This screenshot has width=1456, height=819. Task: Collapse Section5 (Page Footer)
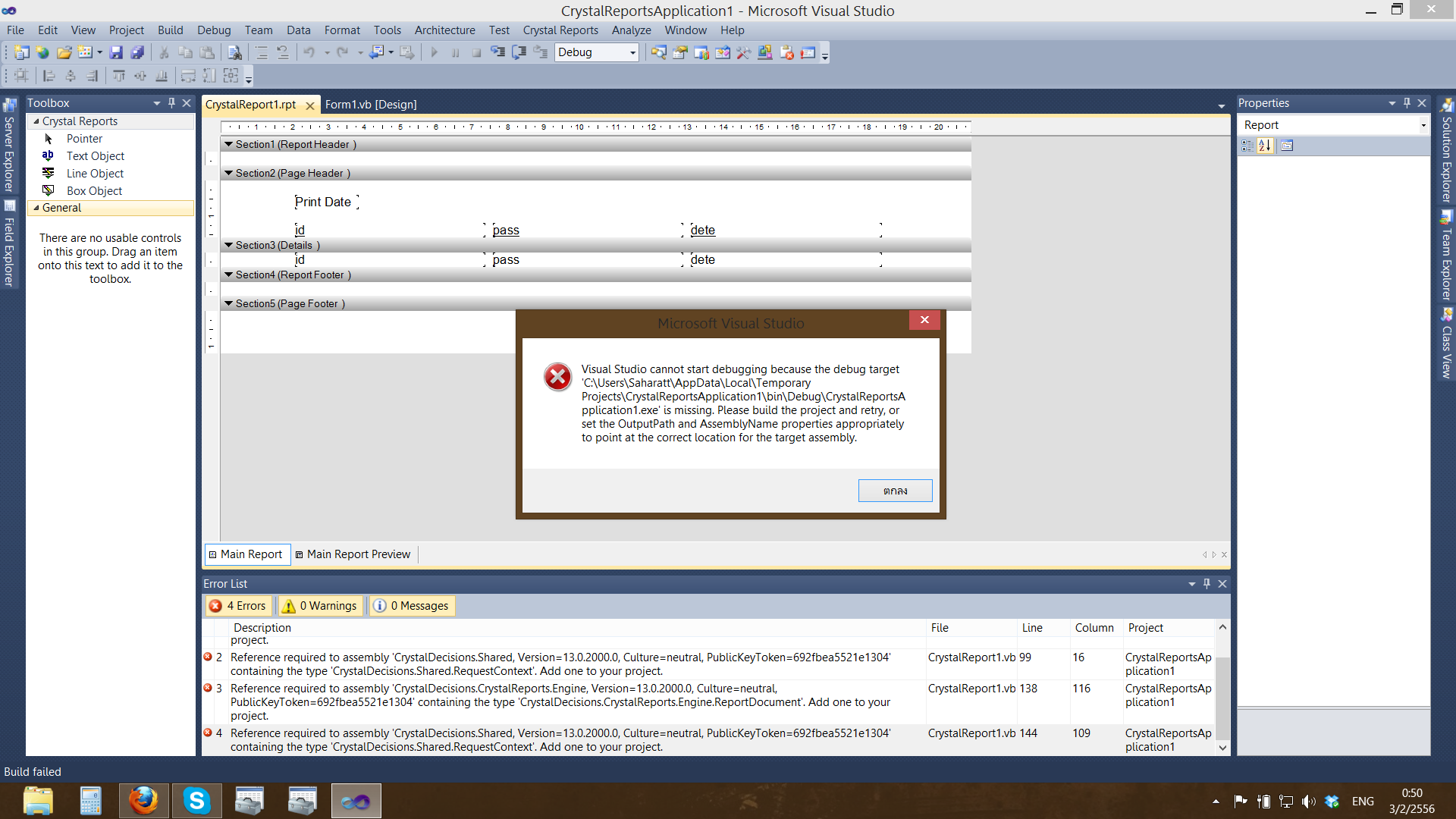[x=228, y=303]
